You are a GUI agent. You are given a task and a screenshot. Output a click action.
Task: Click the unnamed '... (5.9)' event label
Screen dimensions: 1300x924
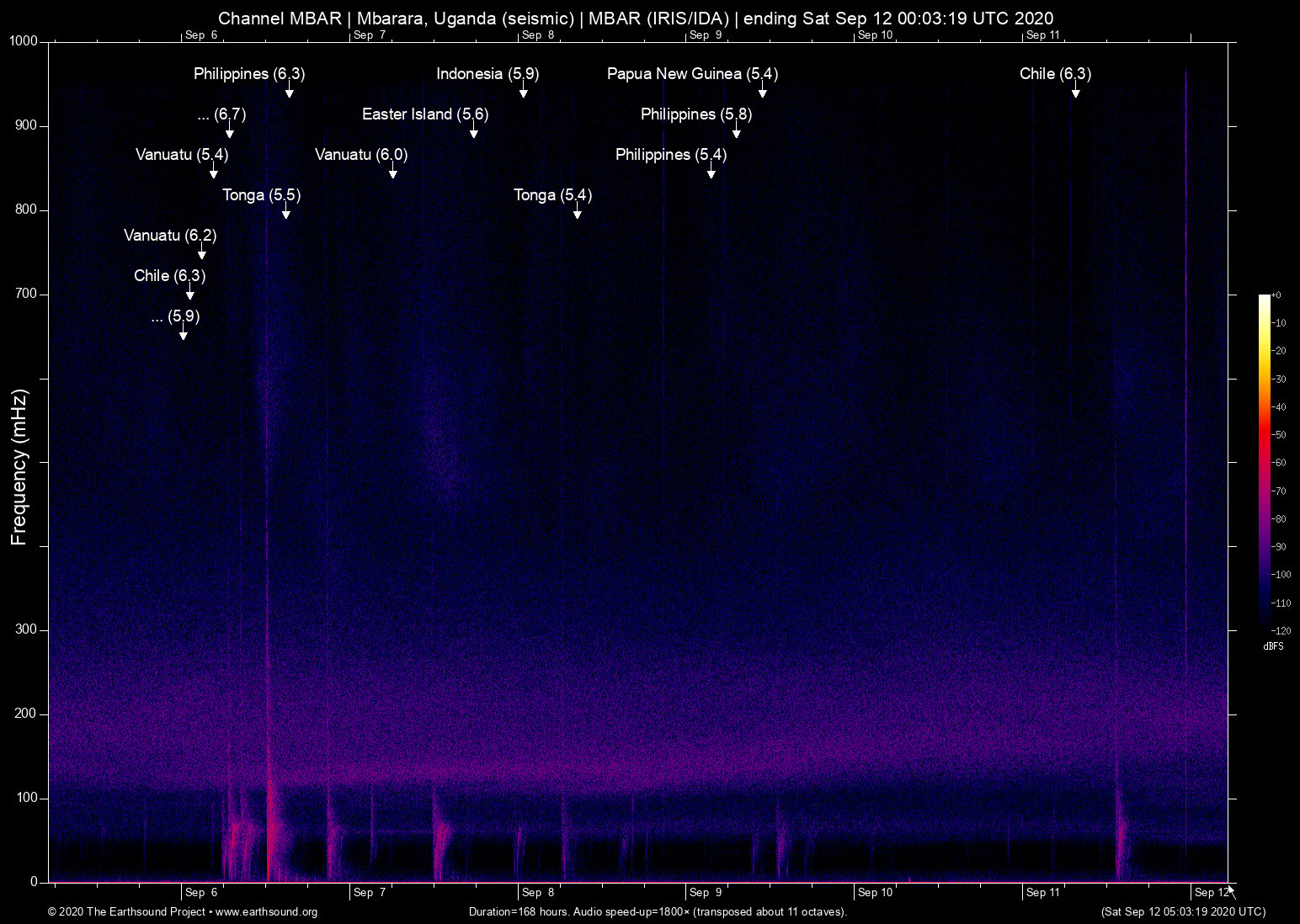click(175, 316)
